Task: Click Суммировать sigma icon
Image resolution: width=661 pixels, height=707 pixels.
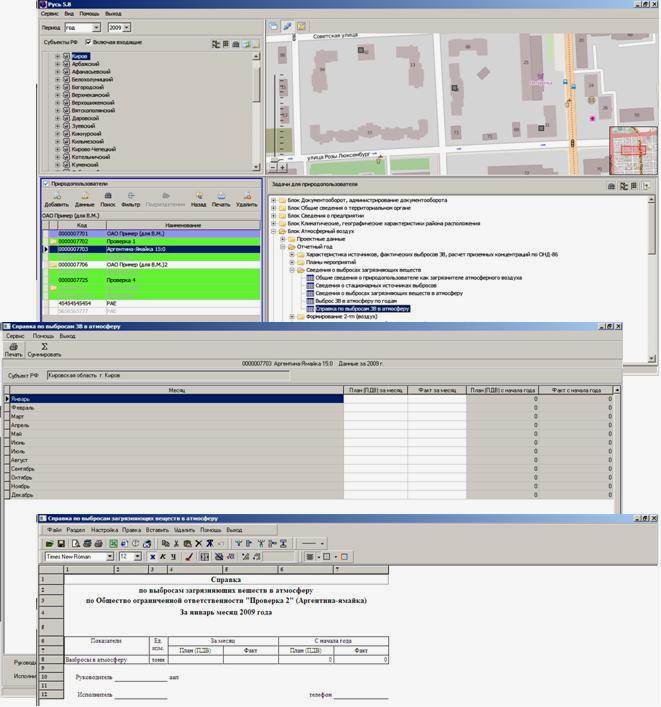Action: 44,349
